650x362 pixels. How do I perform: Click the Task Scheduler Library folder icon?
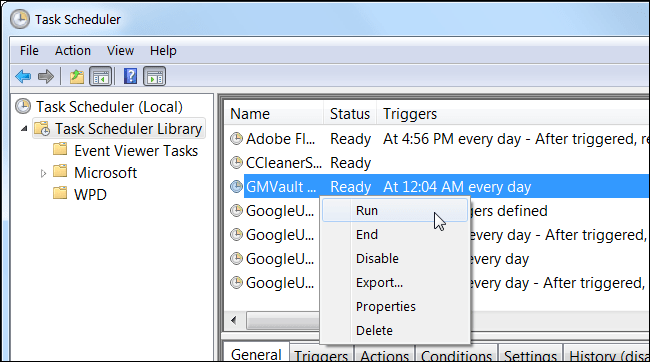(42, 129)
